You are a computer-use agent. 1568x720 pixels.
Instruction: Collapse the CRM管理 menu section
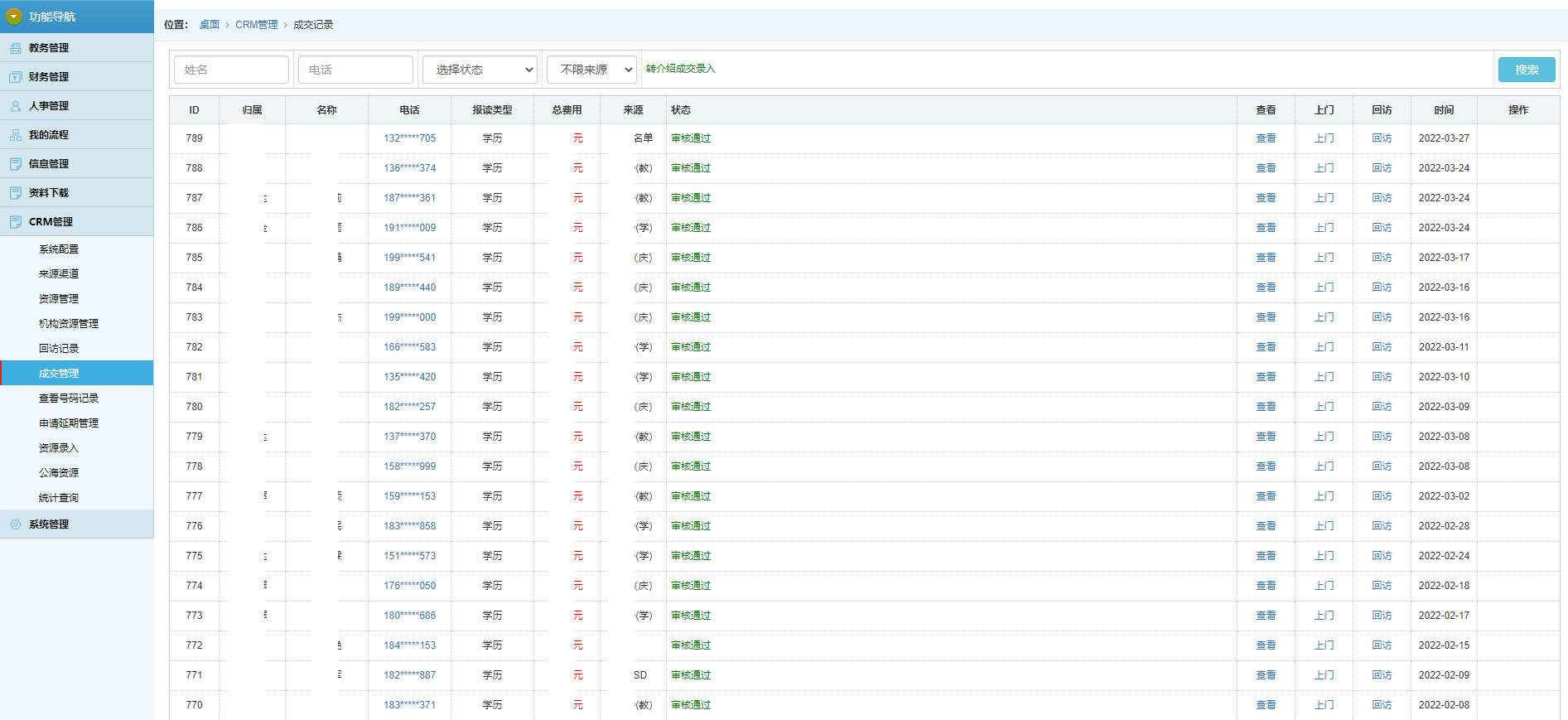(x=51, y=222)
